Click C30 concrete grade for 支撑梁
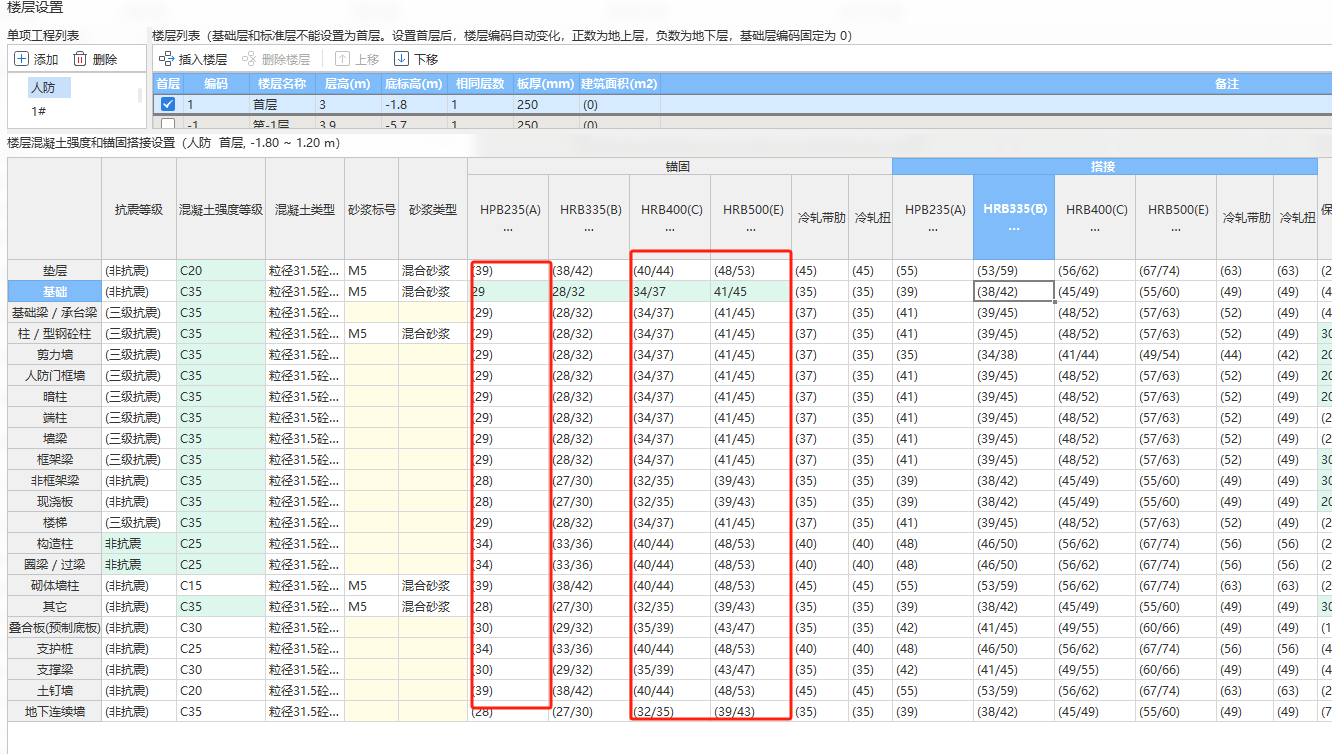The height and width of the screenshot is (754, 1332). (221, 669)
